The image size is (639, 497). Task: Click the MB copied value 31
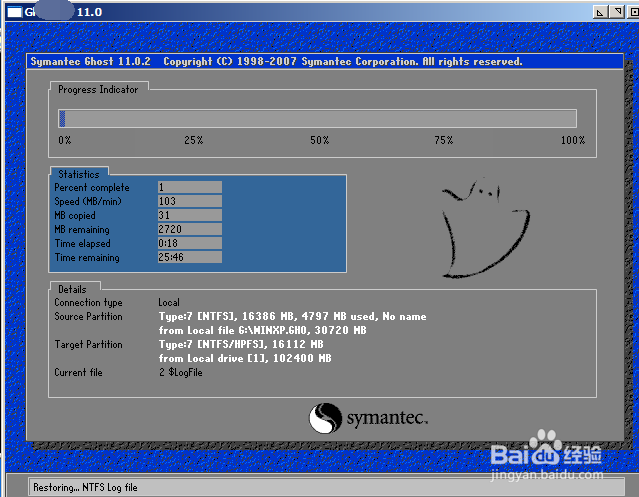[x=190, y=215]
